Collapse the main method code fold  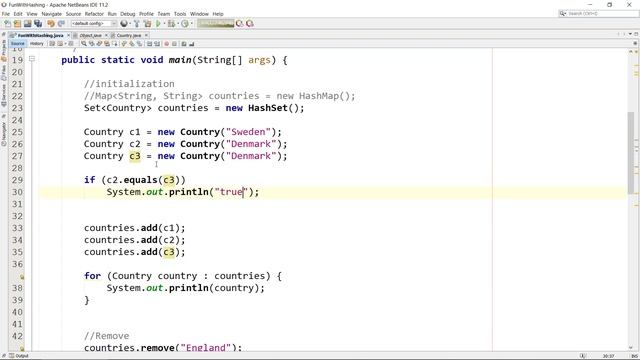point(32,59)
